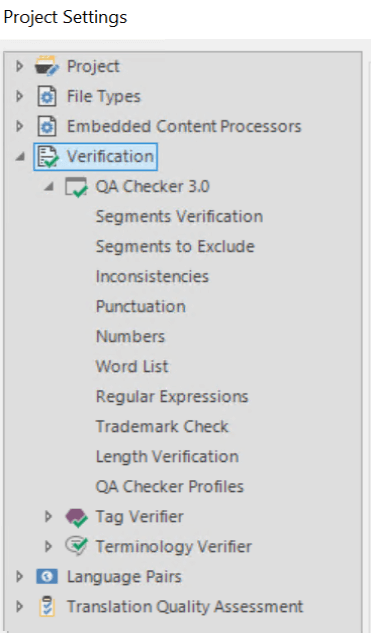
Task: Select the Verification label
Action: click(110, 157)
